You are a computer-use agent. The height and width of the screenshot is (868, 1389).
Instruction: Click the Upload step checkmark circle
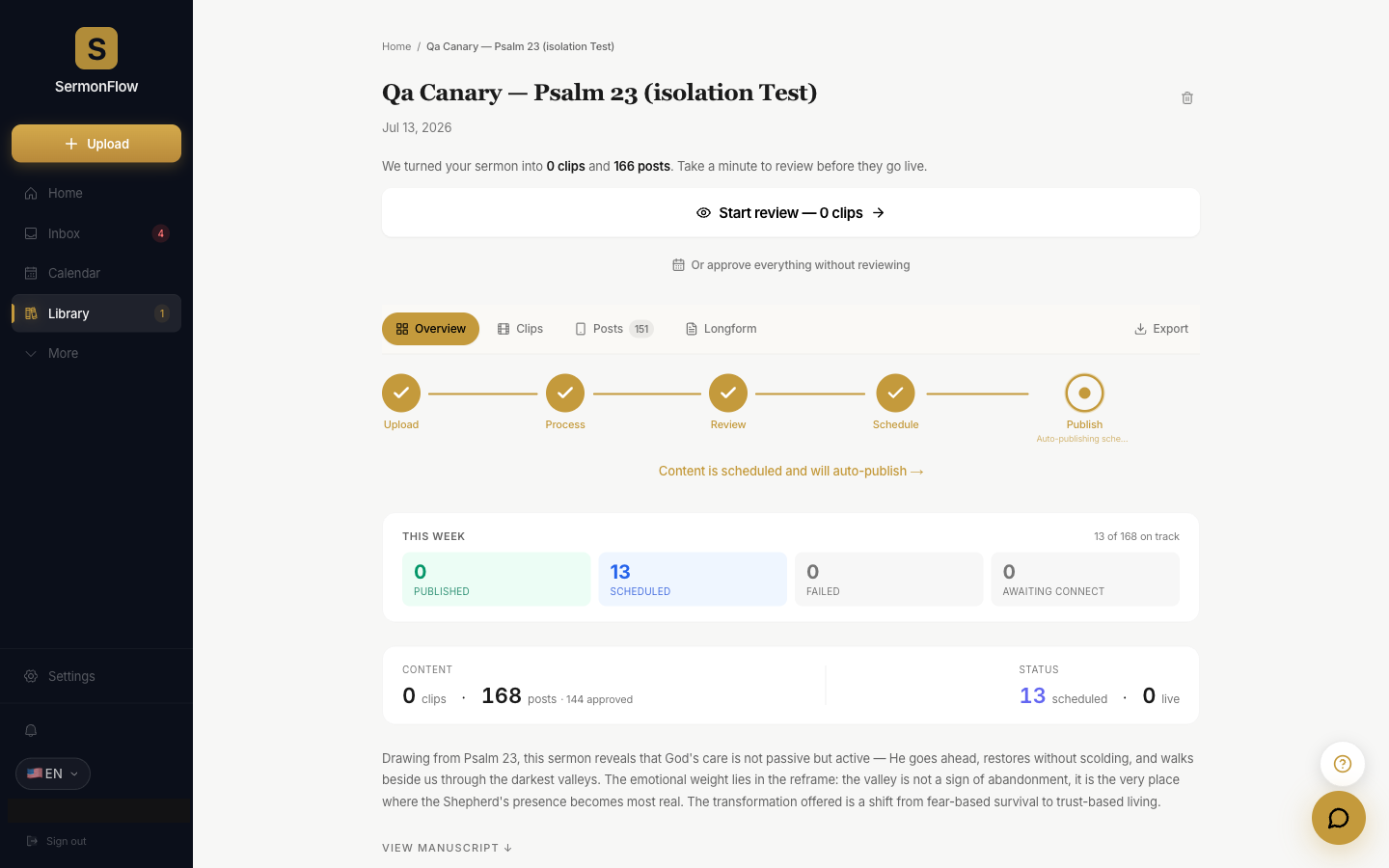401,393
